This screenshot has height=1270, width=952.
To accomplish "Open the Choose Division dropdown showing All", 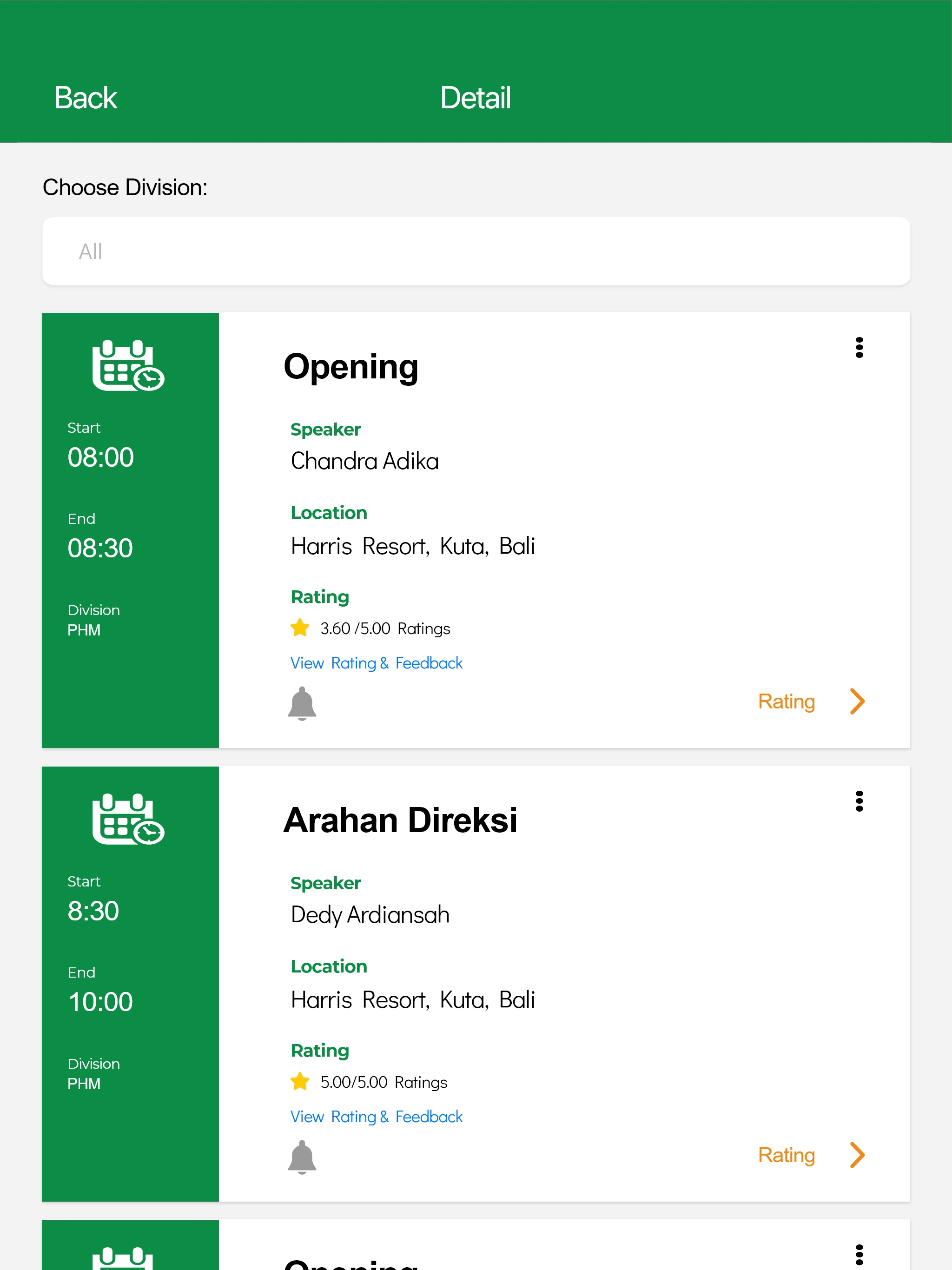I will (x=476, y=251).
